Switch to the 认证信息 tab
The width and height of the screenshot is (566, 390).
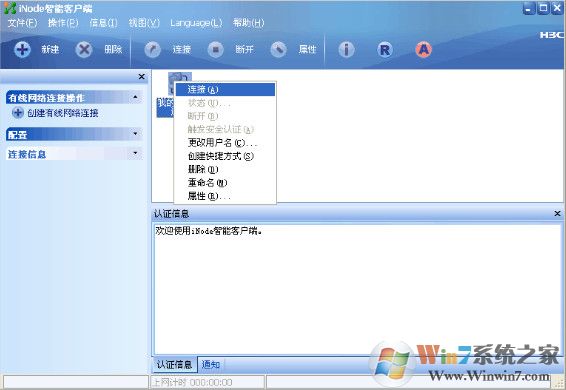click(x=174, y=365)
